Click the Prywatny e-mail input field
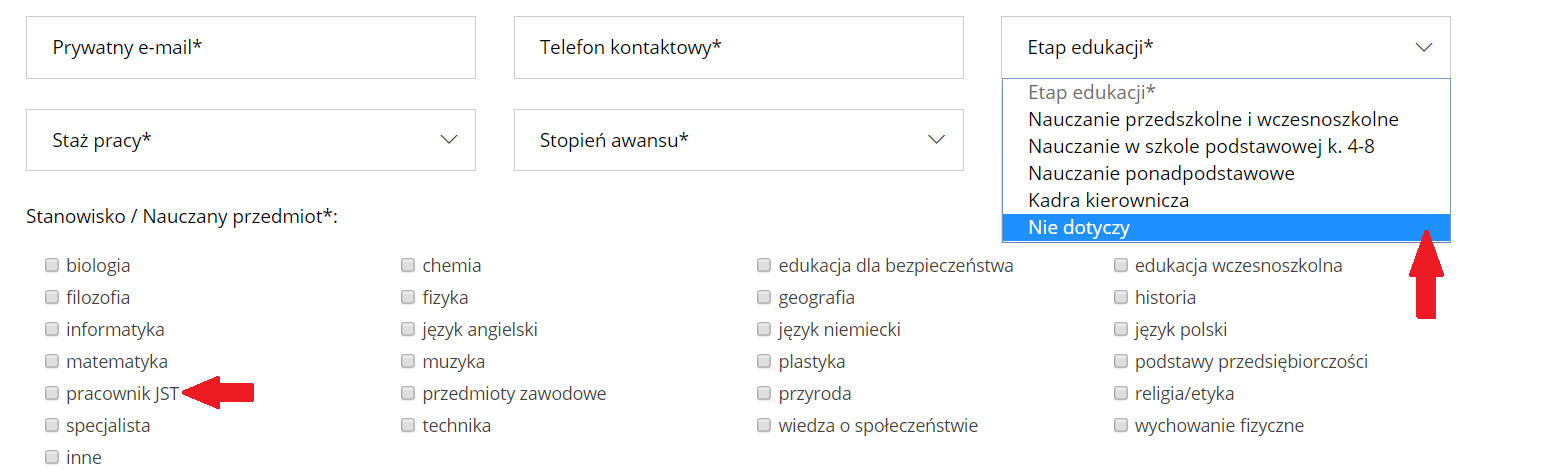 click(x=250, y=47)
